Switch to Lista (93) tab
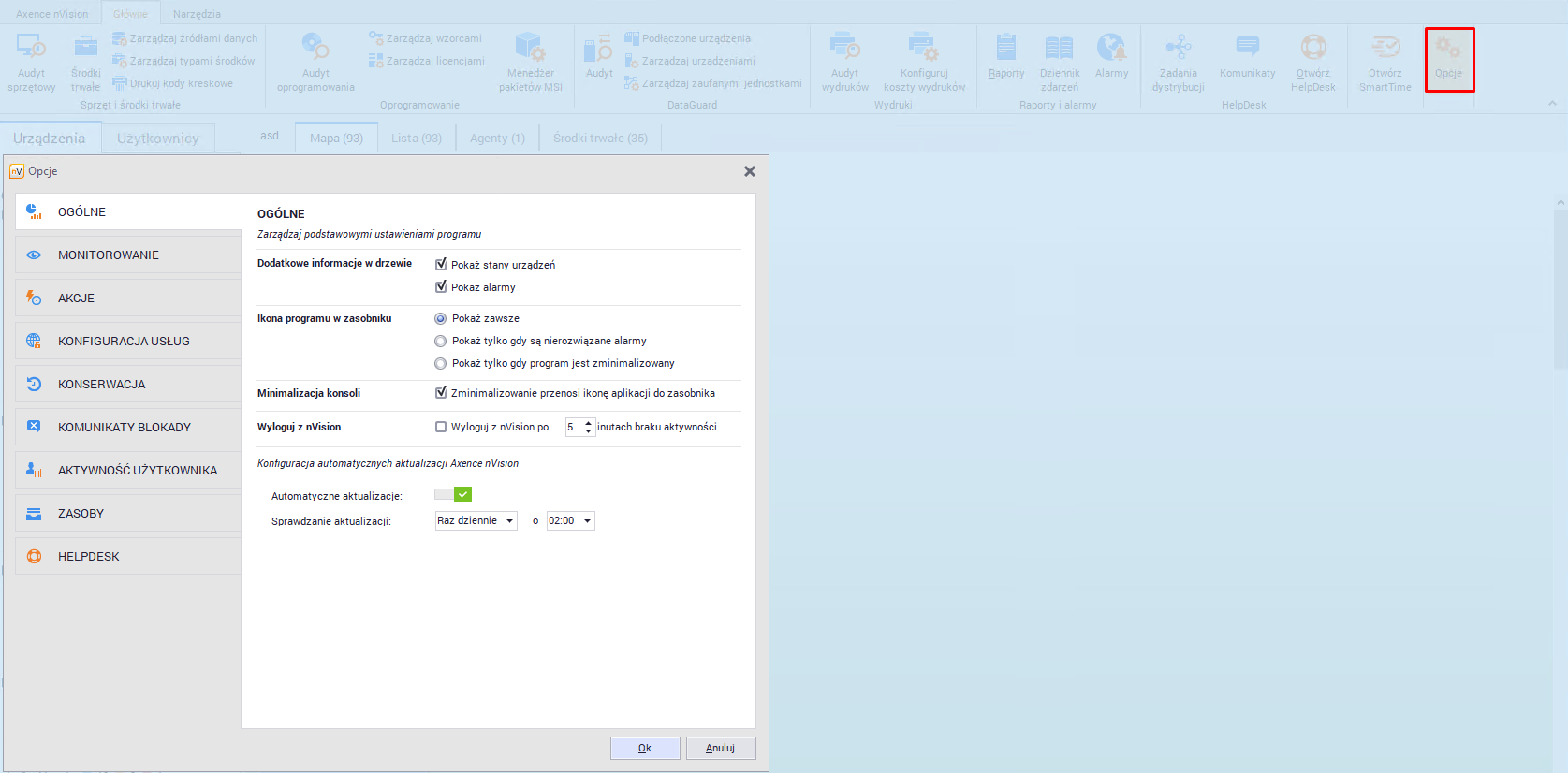 click(417, 138)
